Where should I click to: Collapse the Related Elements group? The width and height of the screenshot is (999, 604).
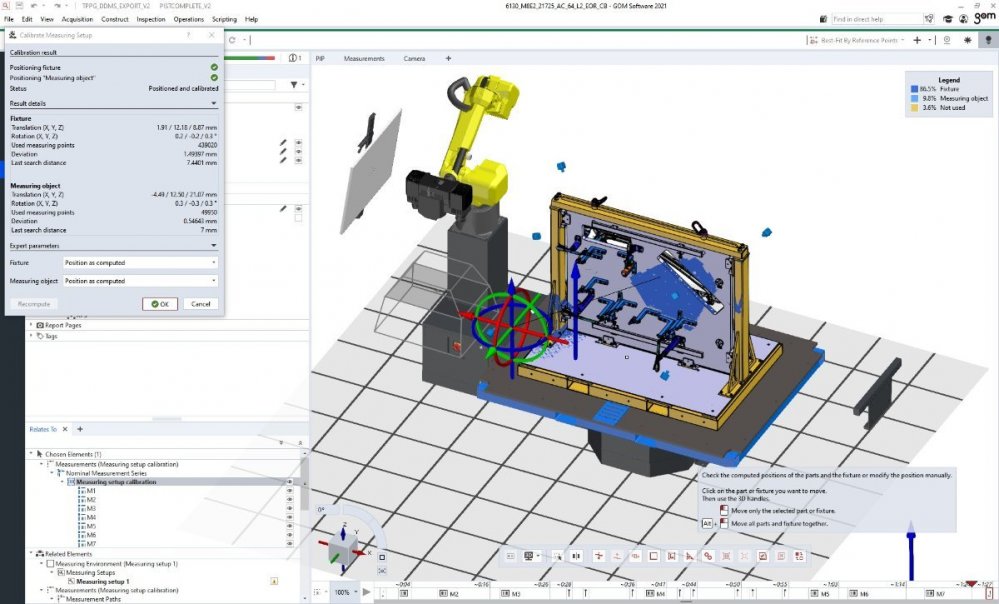31,554
